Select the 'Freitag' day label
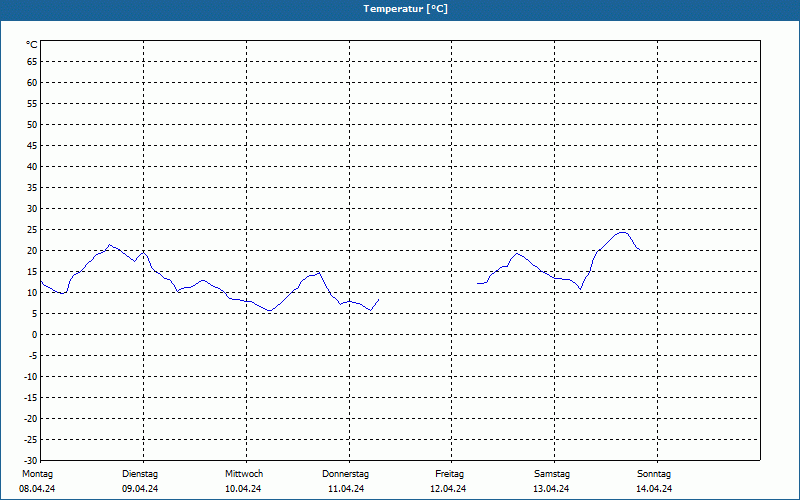Viewport: 800px width, 500px height. point(449,474)
